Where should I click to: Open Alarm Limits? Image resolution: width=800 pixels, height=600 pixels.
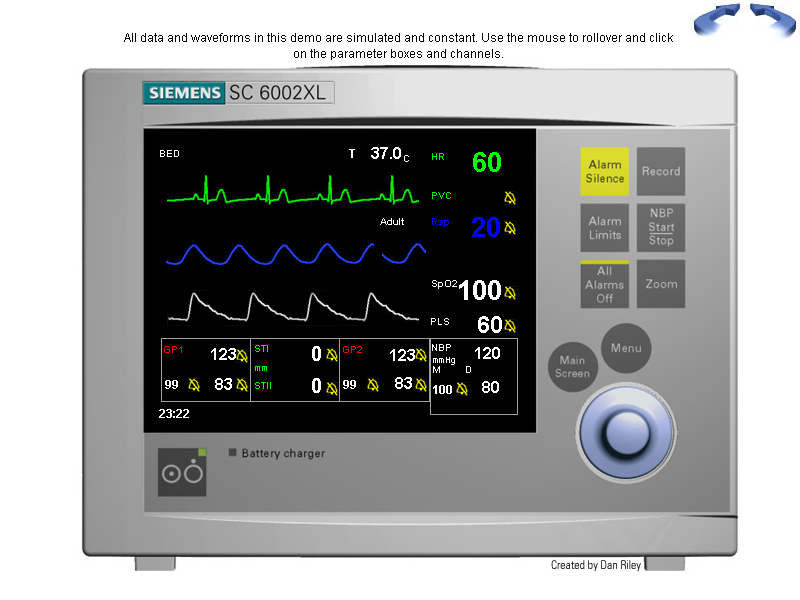tap(605, 228)
